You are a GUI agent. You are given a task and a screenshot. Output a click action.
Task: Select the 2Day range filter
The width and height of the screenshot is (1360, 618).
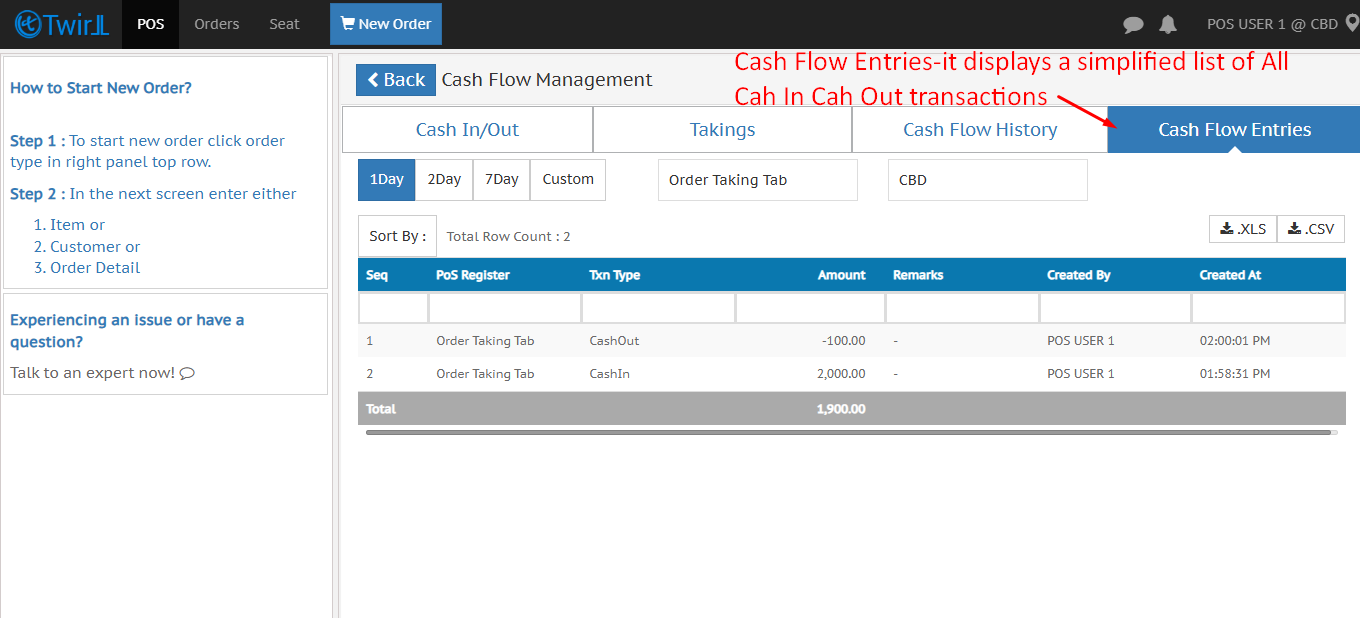pos(444,180)
